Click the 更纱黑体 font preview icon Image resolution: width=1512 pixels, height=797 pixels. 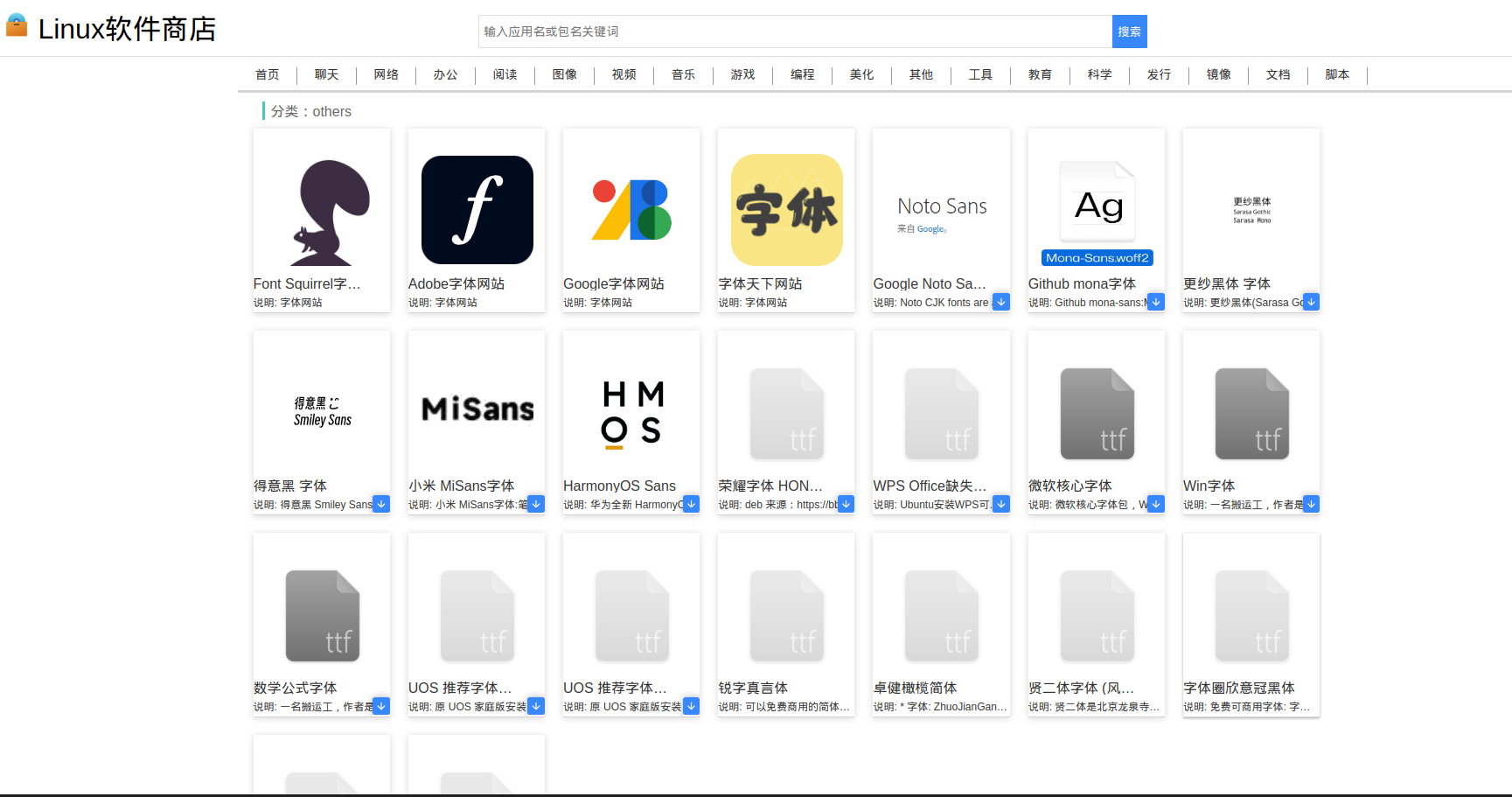pyautogui.click(x=1251, y=210)
